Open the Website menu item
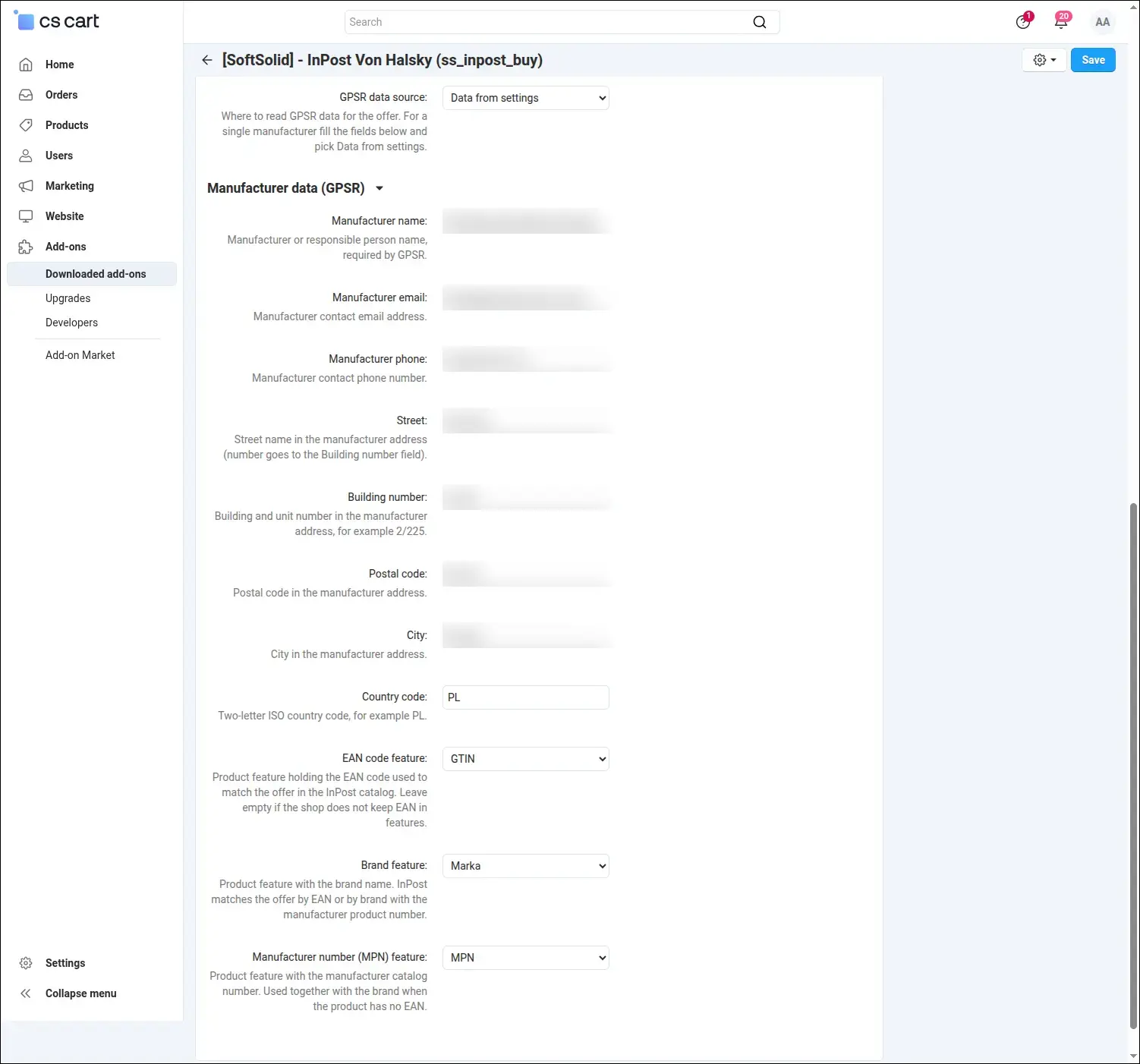 tap(65, 216)
